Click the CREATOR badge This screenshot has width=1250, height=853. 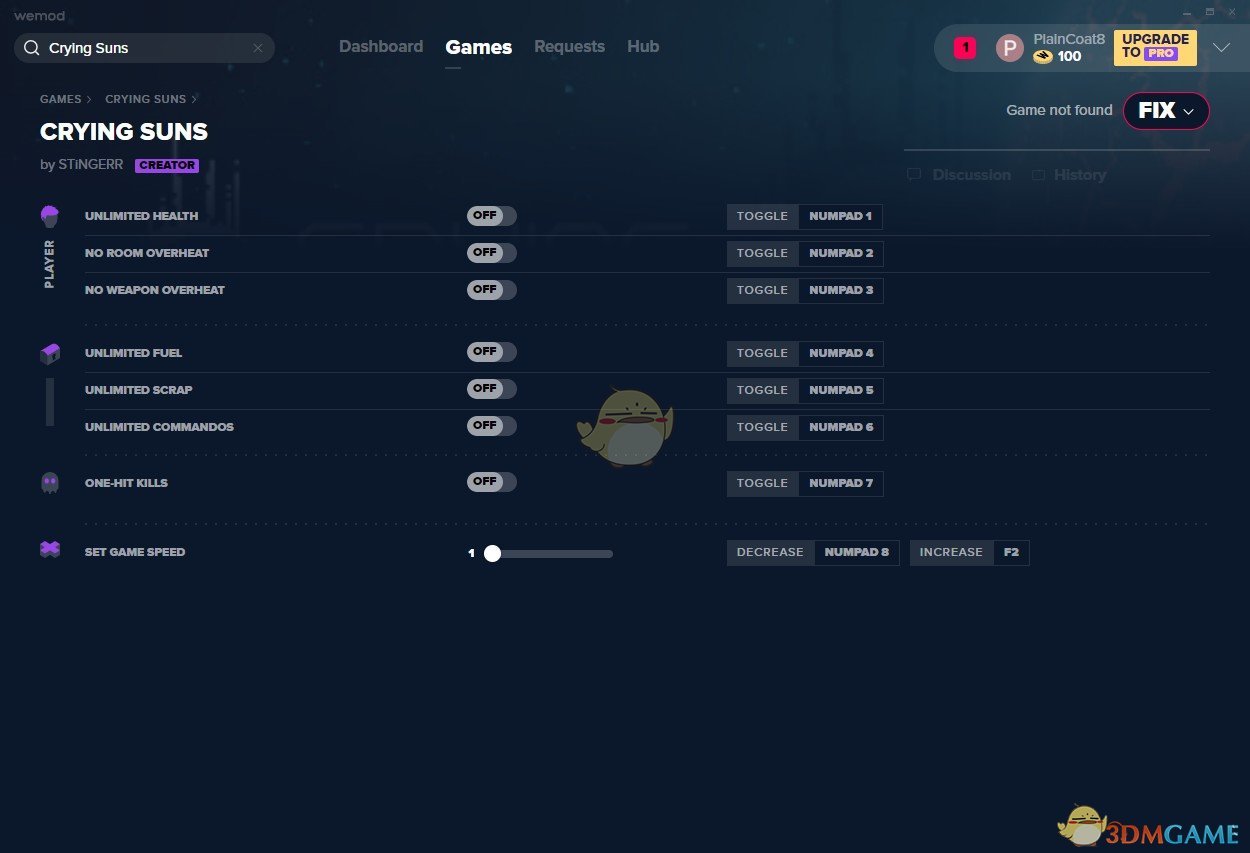coord(167,166)
